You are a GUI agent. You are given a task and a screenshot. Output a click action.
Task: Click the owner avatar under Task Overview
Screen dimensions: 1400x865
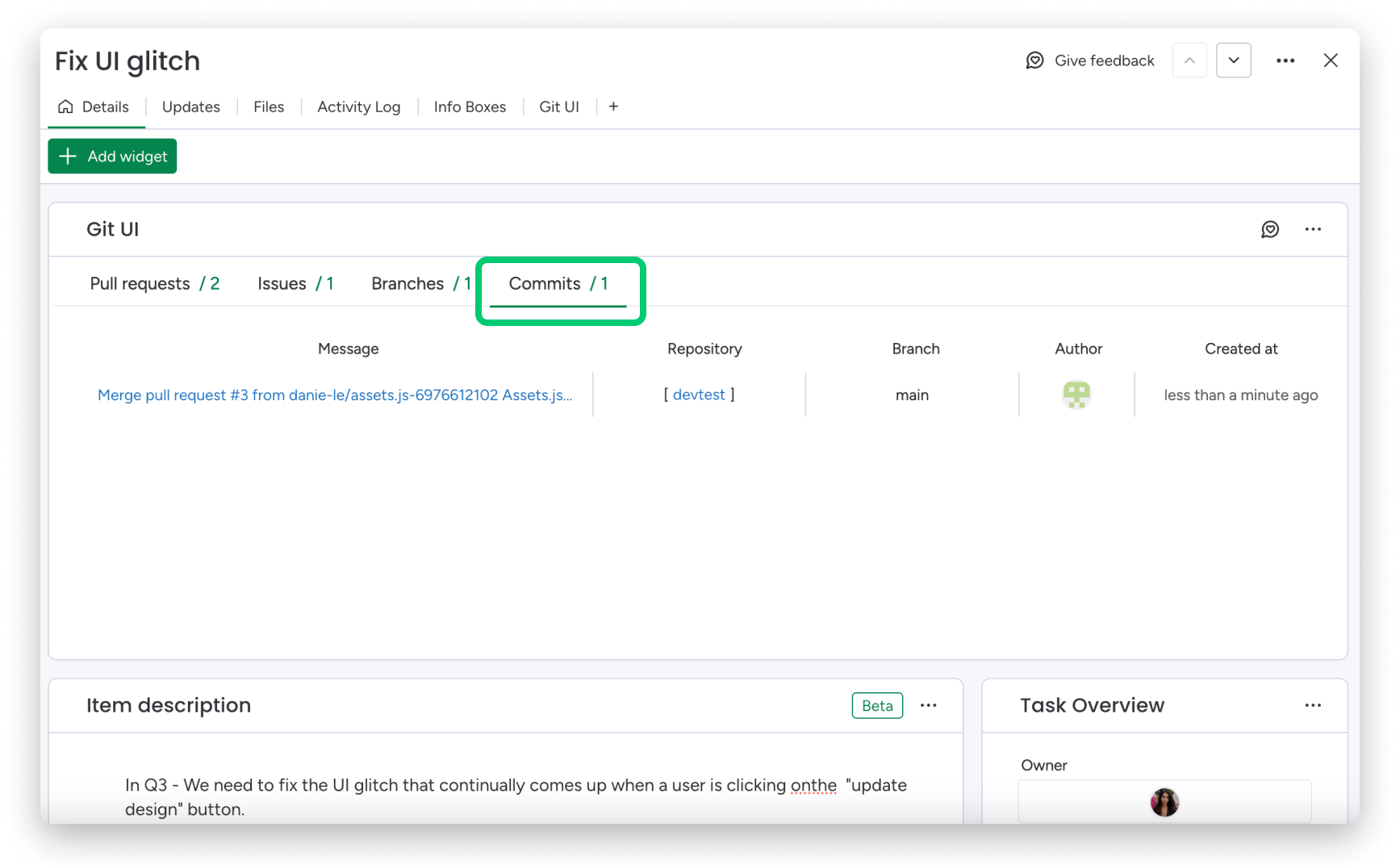tap(1164, 801)
